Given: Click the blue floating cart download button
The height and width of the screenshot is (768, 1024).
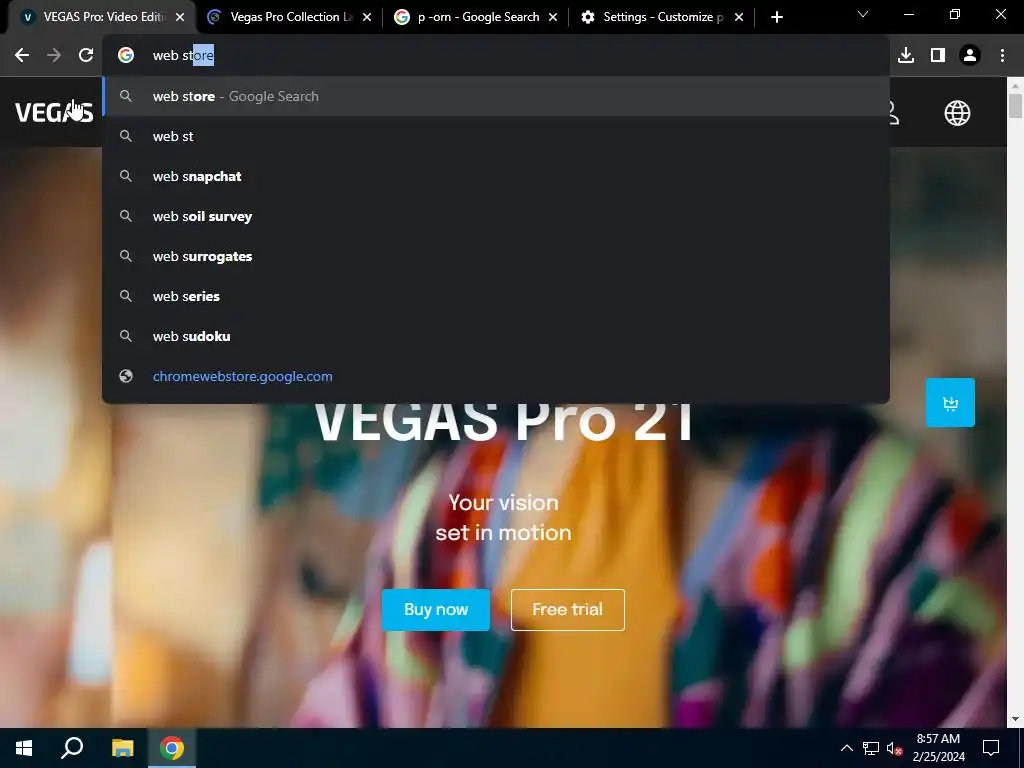Looking at the screenshot, I should pyautogui.click(x=950, y=402).
